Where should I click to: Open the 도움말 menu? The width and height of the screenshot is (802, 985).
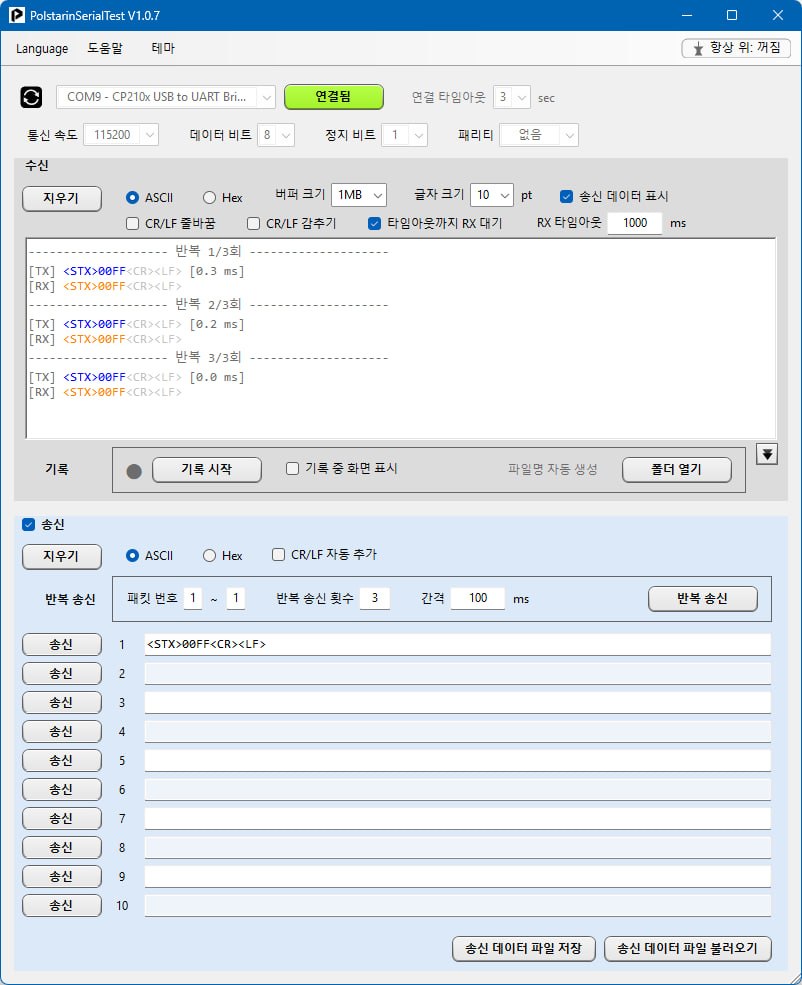(x=105, y=48)
